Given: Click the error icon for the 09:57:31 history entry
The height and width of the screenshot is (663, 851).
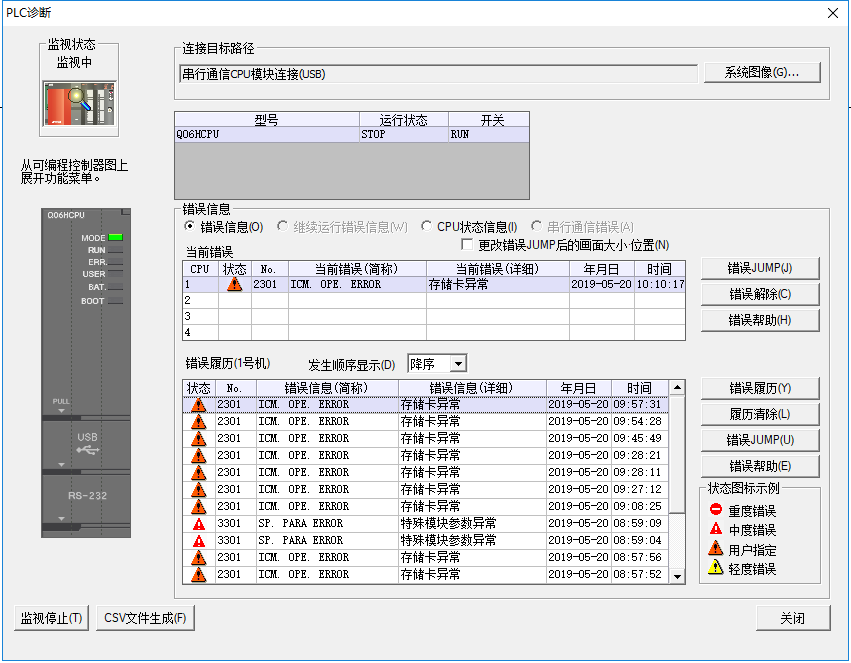Looking at the screenshot, I should coord(199,405).
